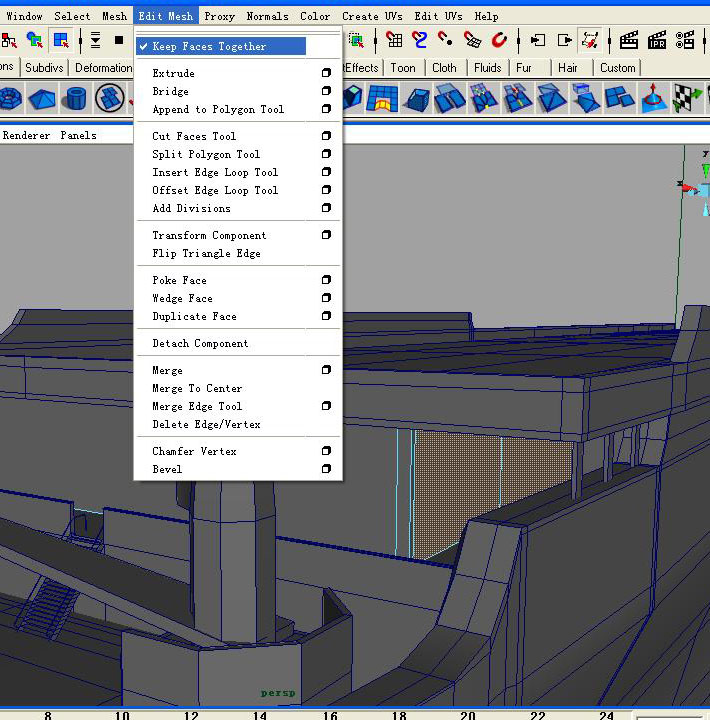Choose Transform Component
710x720 pixels.
(209, 235)
